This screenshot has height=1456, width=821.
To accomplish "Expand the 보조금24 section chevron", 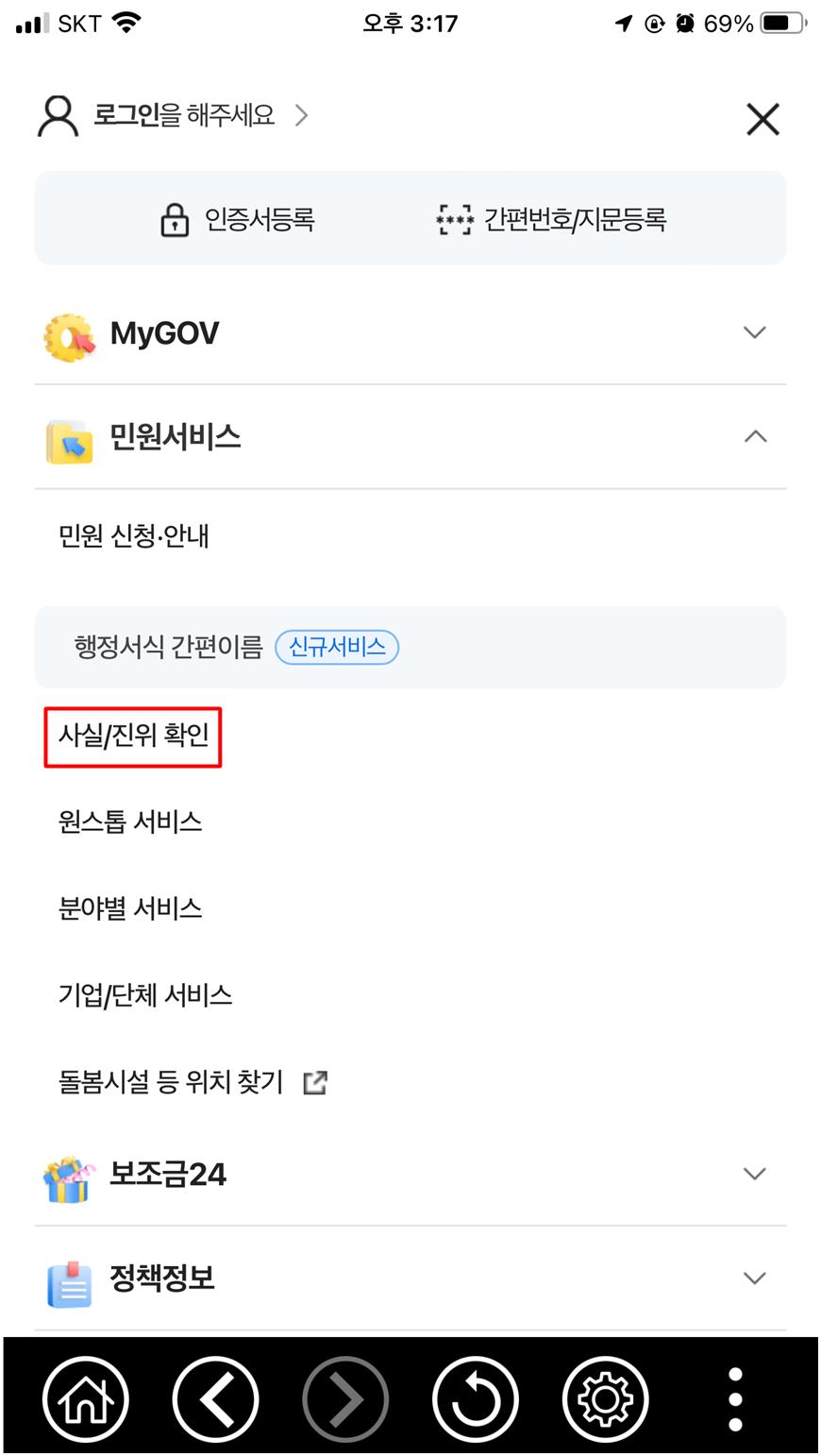I will (x=754, y=1174).
